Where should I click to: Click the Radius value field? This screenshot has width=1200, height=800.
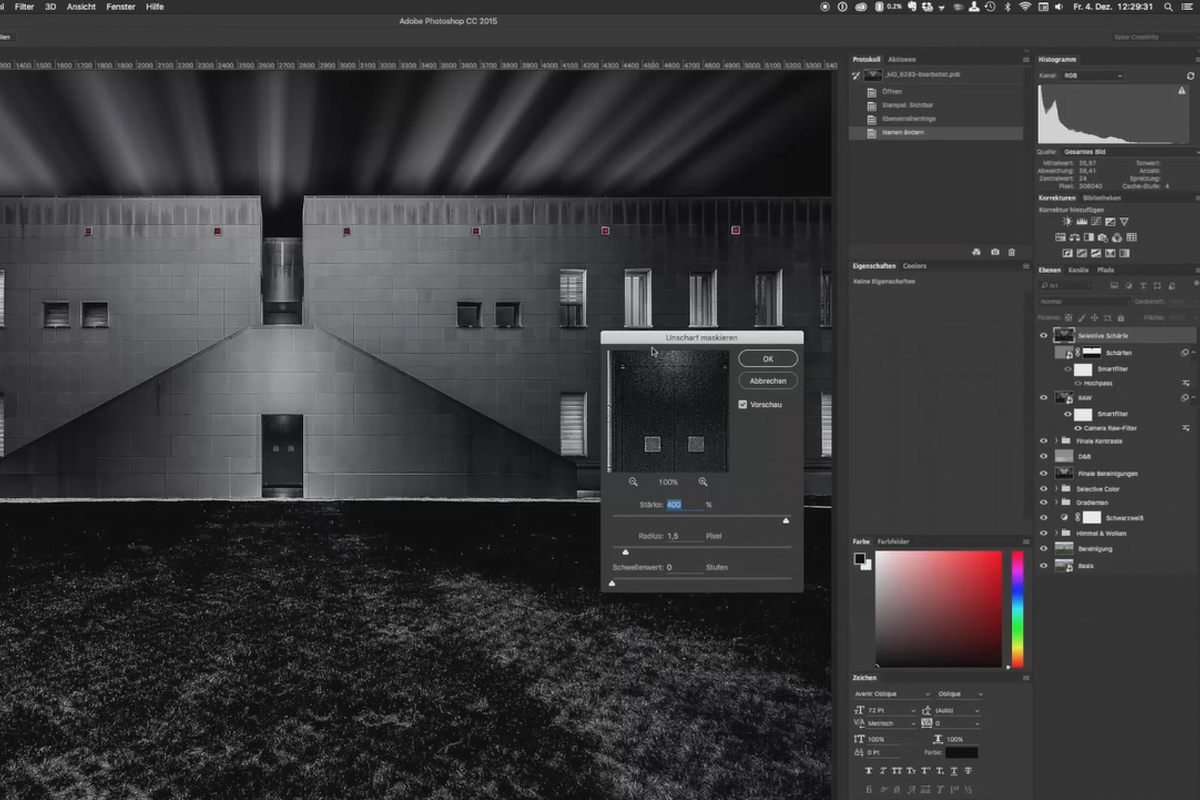[683, 536]
